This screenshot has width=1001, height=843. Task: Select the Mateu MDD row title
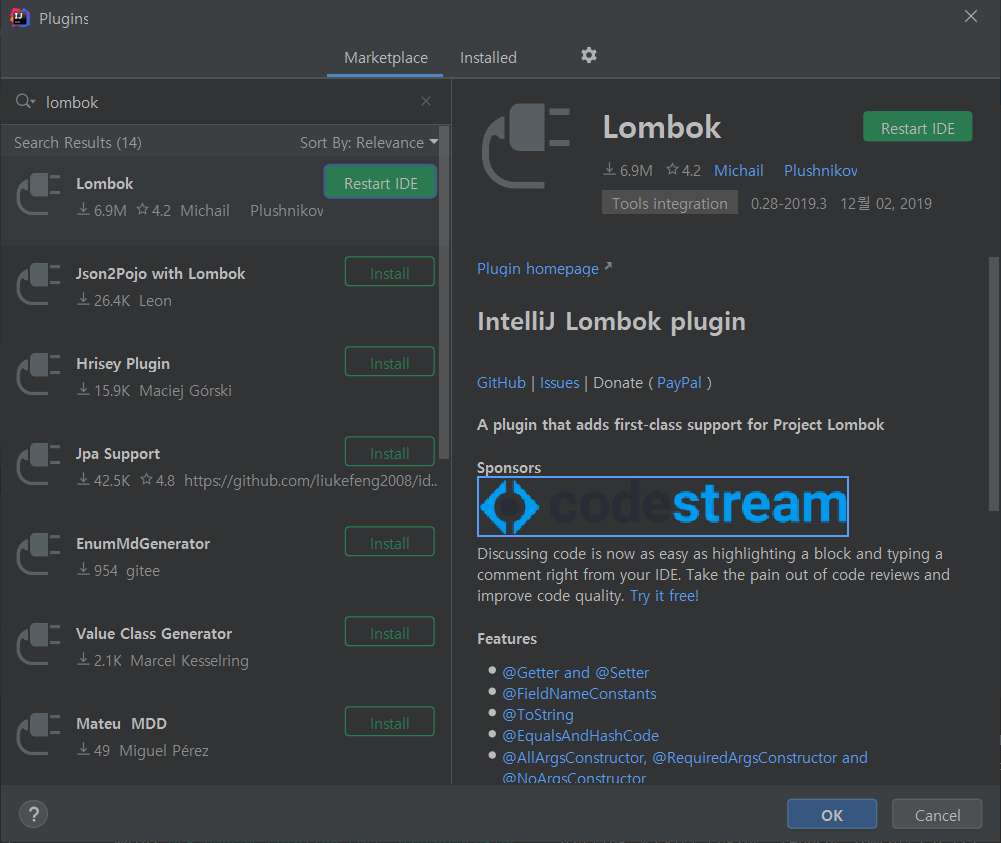121,724
